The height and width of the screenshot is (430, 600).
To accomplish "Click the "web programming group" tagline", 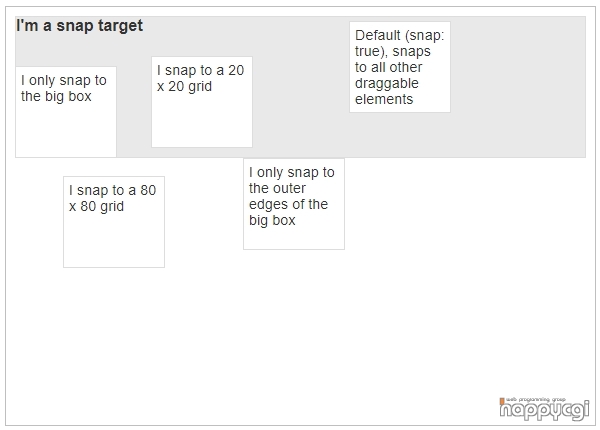I will tap(536, 399).
